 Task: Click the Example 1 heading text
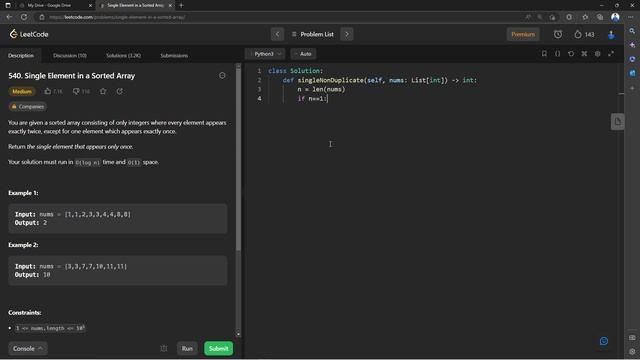[x=23, y=193]
